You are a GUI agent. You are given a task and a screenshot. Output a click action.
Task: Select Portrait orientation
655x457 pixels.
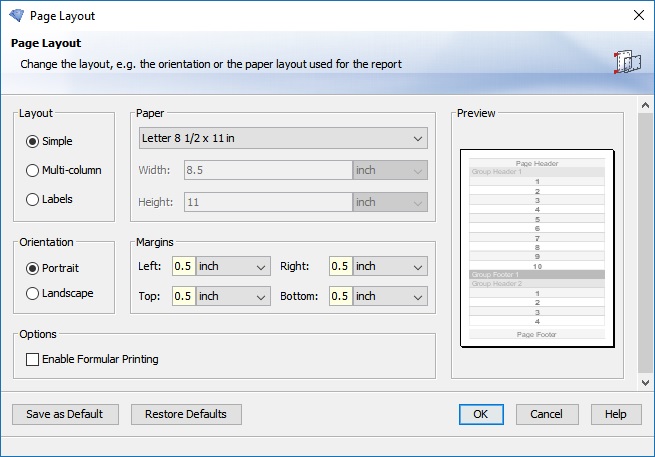pos(33,269)
